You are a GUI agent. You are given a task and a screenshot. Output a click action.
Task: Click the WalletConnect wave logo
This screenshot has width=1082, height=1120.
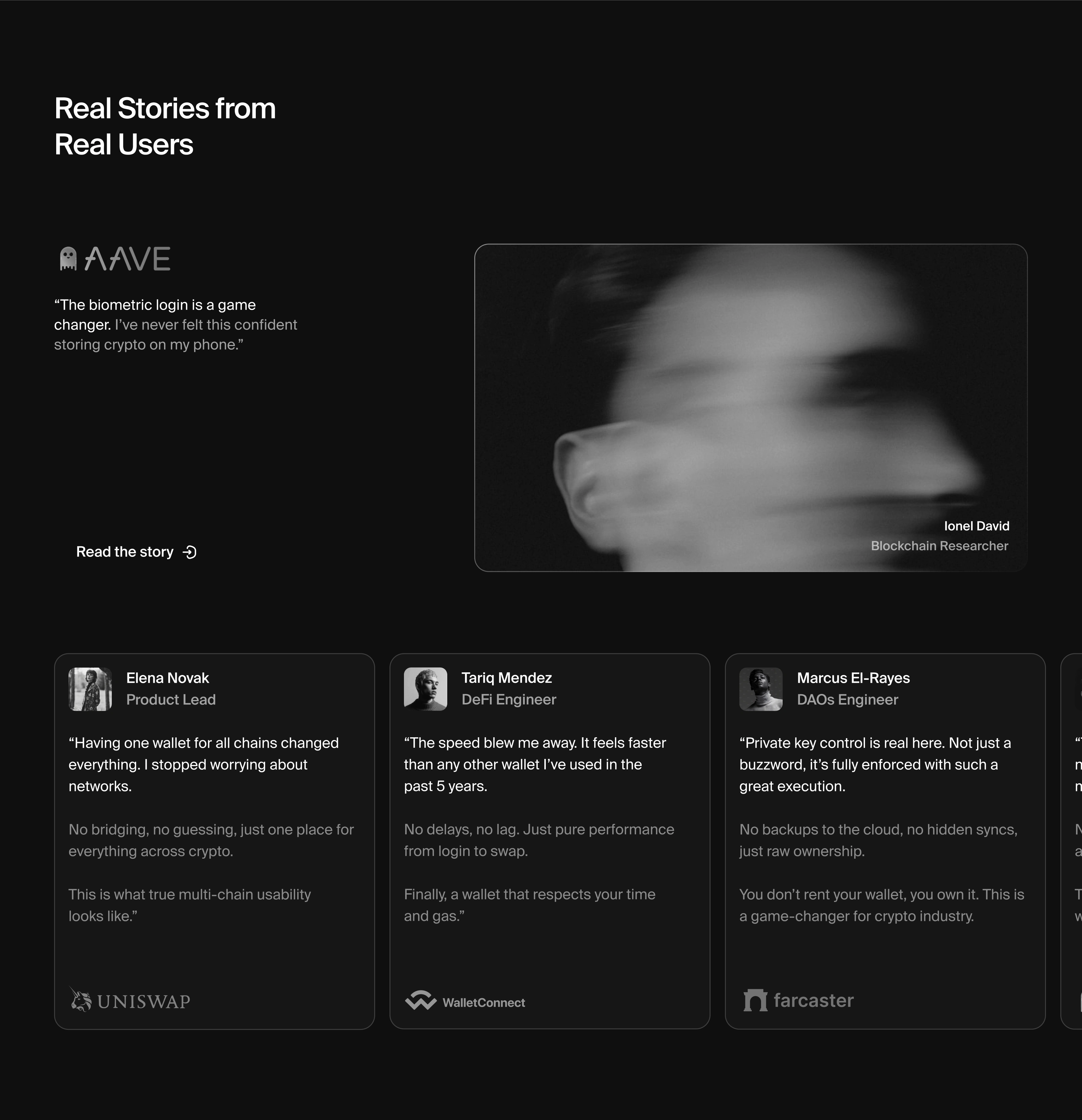420,1000
